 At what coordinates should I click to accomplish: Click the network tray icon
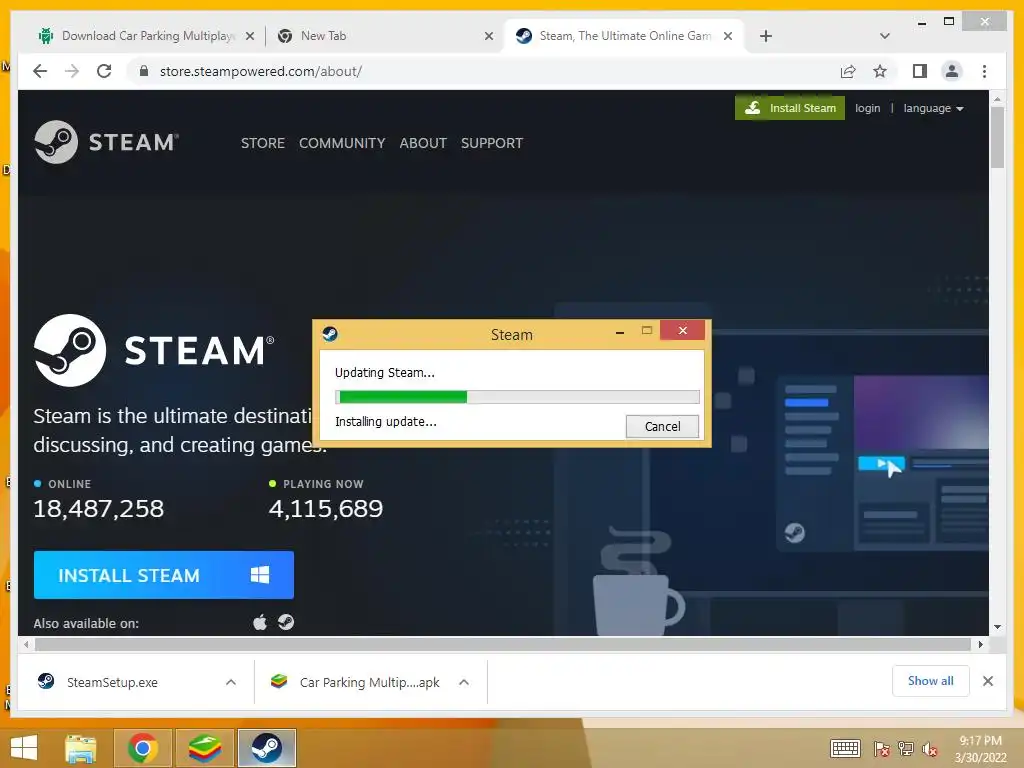coord(906,748)
